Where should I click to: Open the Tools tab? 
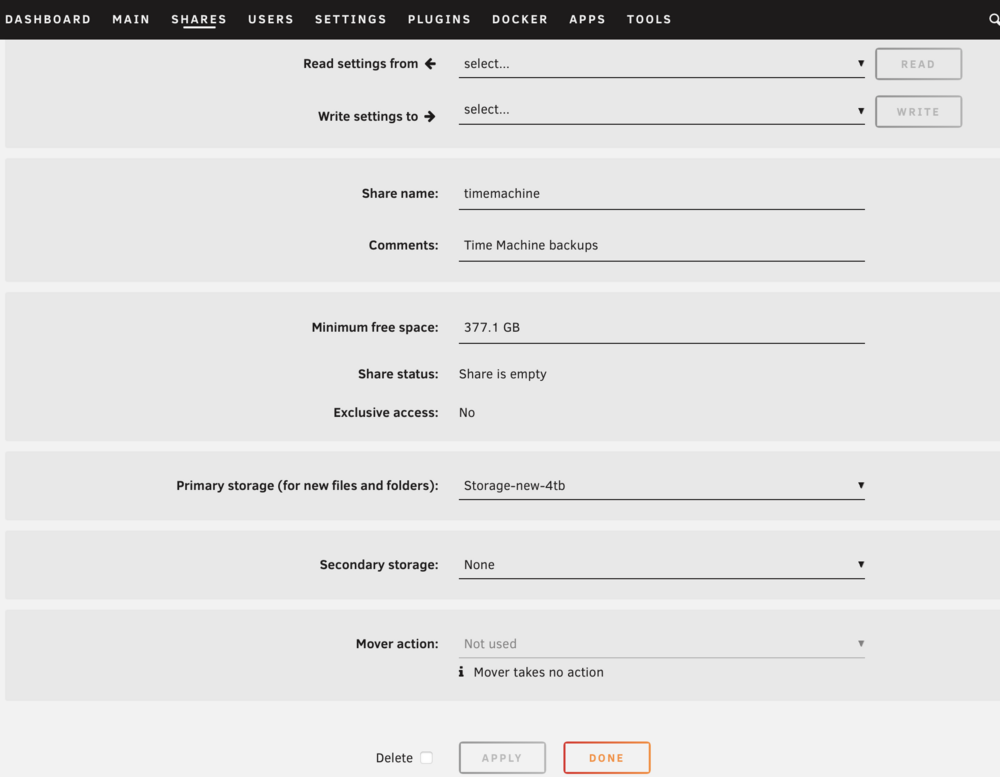pyautogui.click(x=649, y=19)
